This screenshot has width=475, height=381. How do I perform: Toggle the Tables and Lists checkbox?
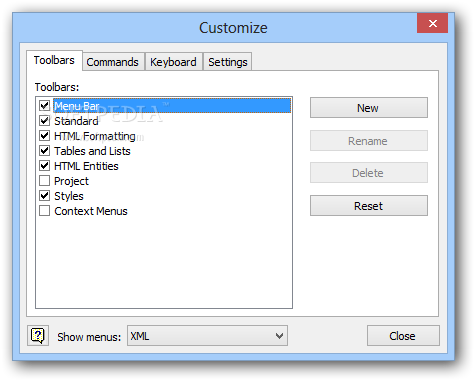[x=44, y=151]
